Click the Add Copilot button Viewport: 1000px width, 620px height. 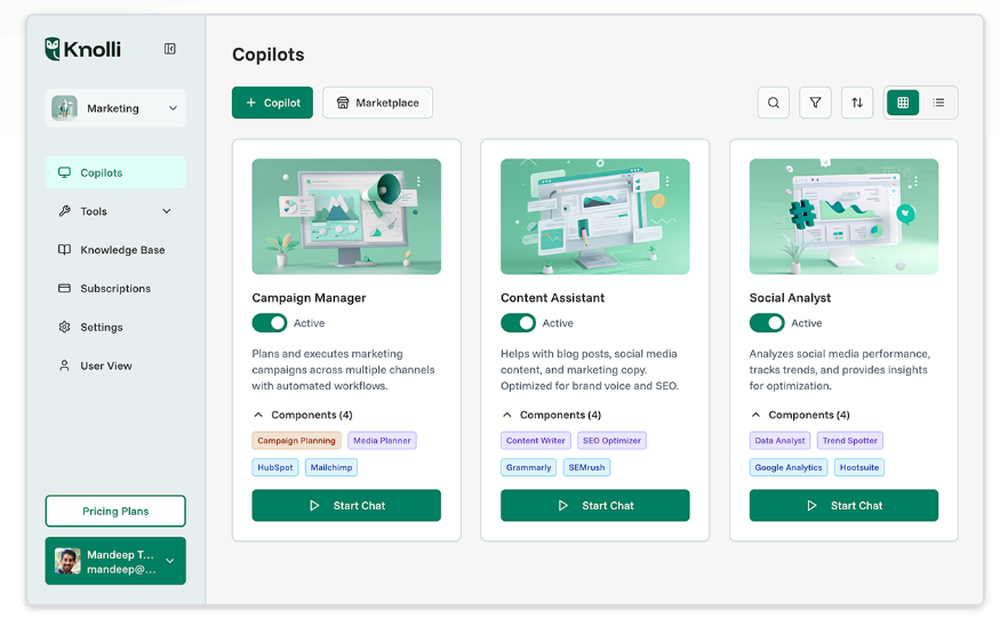[272, 103]
